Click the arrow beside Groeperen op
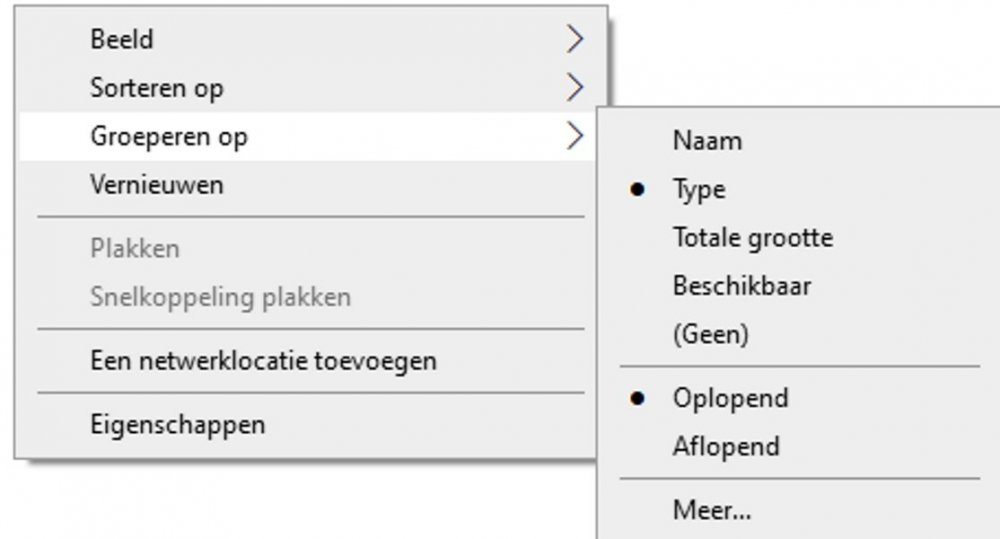 (574, 136)
